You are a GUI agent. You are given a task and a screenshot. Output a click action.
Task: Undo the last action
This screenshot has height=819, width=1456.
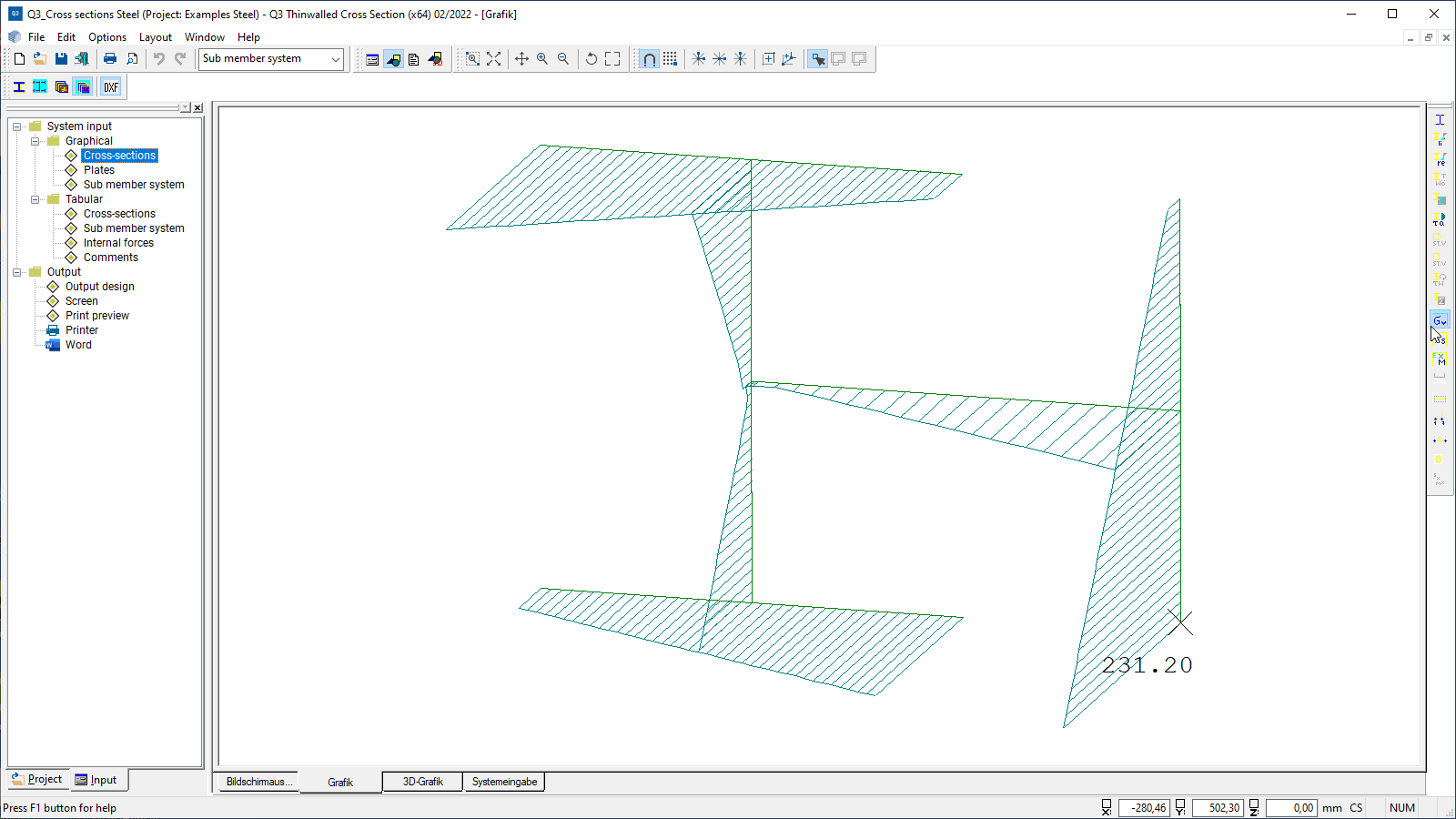coord(159,59)
